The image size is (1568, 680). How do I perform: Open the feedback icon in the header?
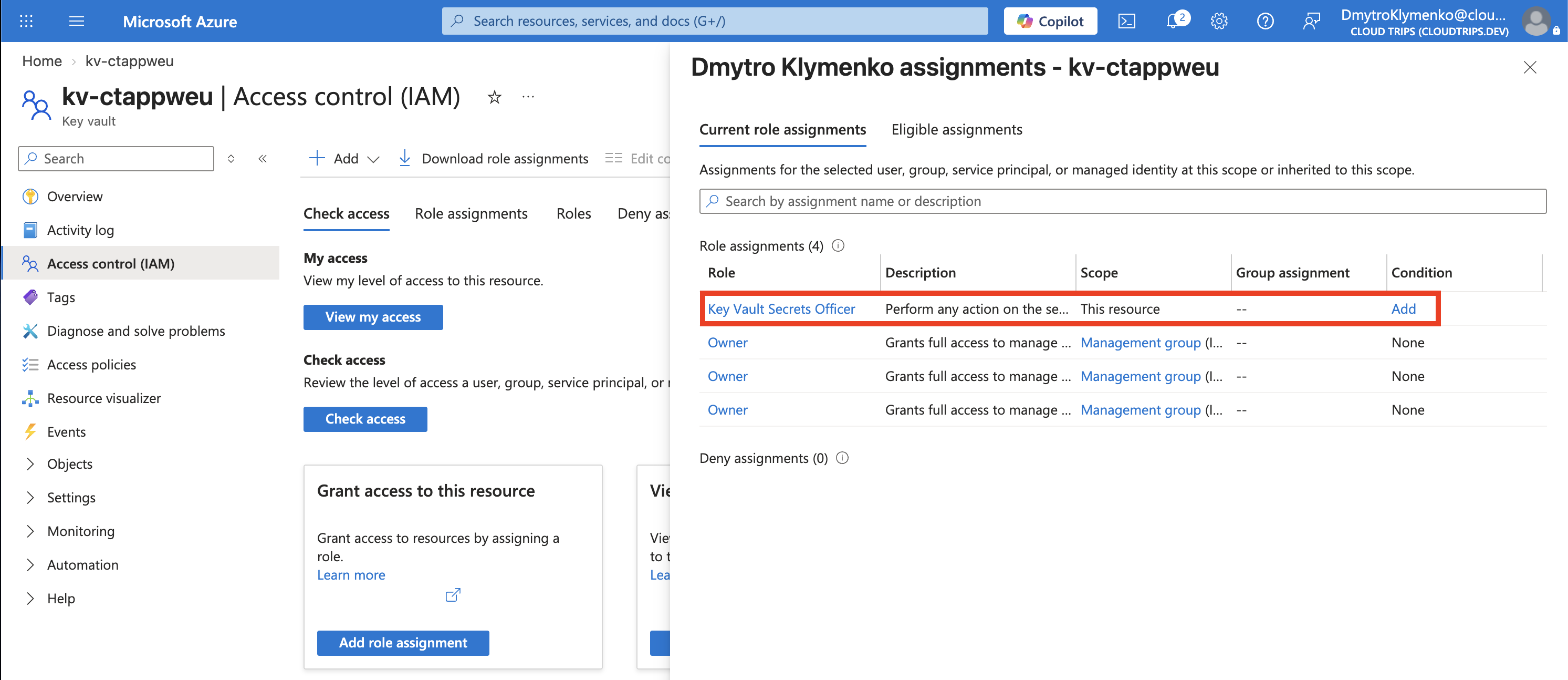click(1311, 22)
